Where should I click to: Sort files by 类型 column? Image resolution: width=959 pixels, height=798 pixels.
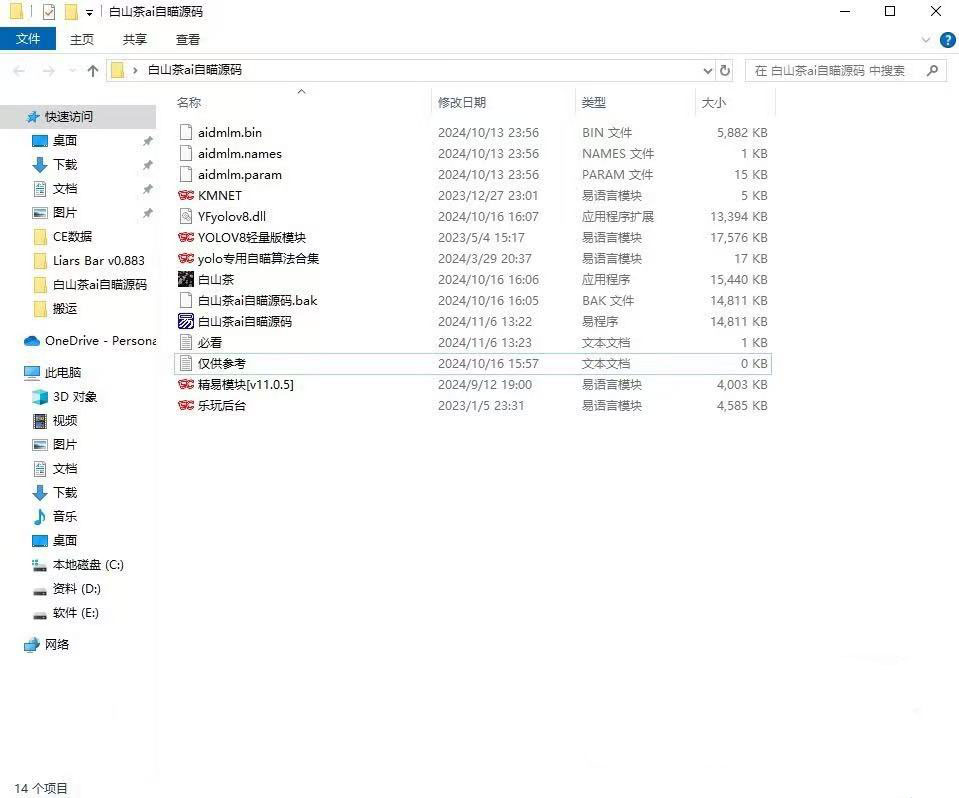(x=593, y=103)
